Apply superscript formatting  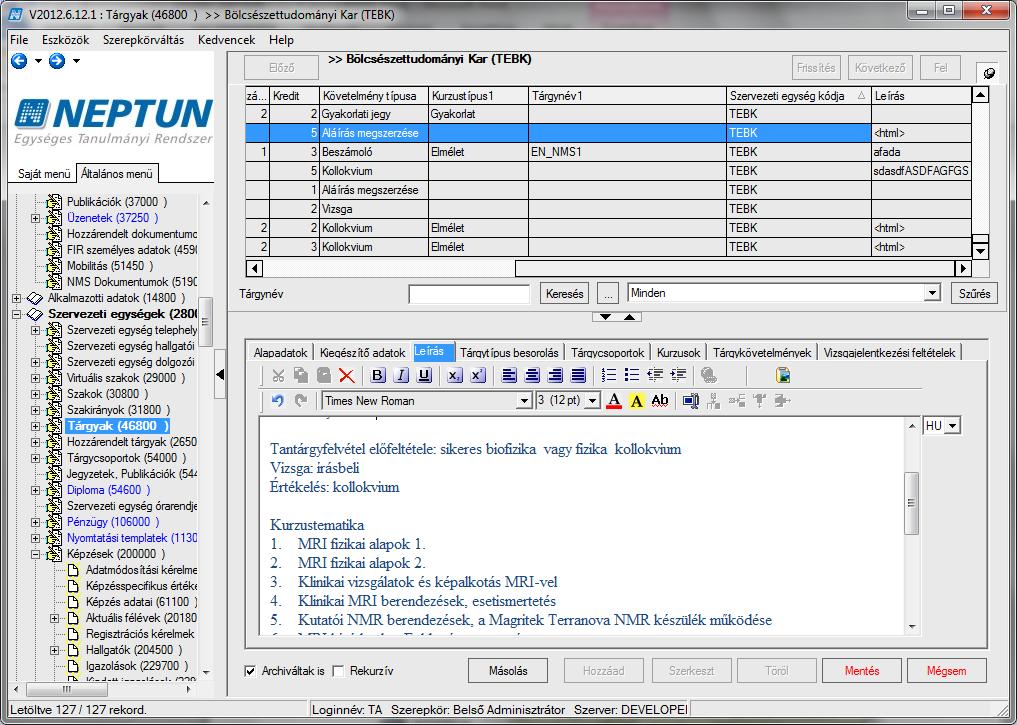[478, 375]
